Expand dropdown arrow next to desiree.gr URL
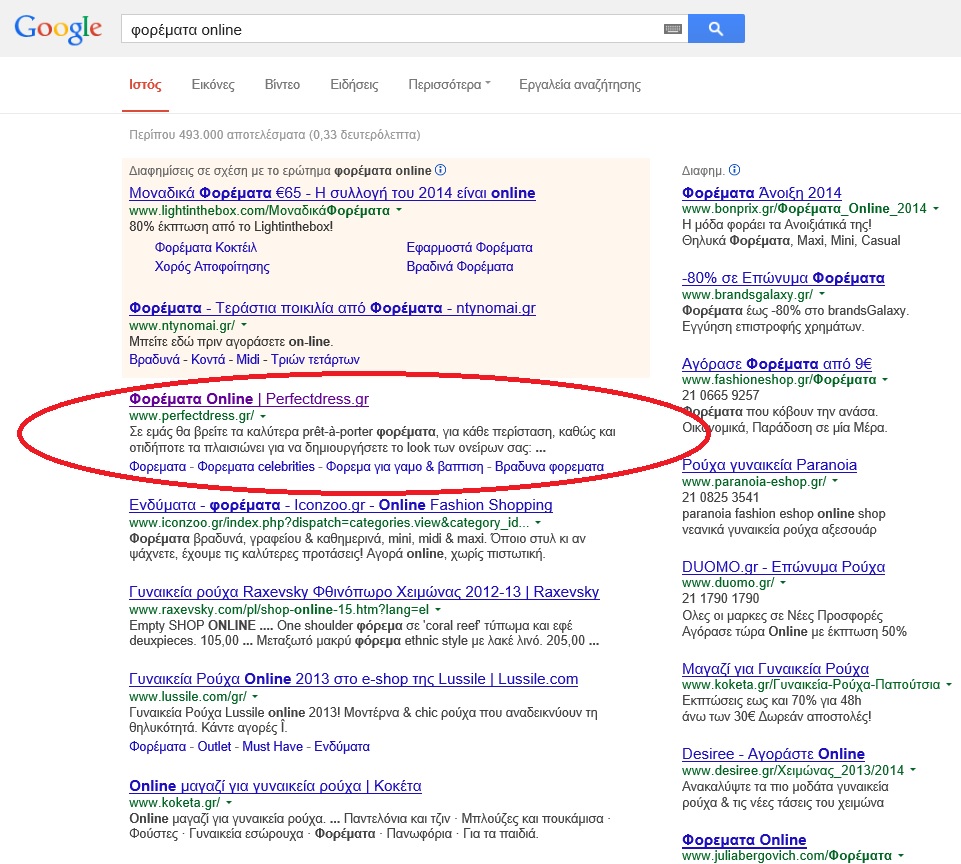961x864 pixels. click(x=913, y=770)
